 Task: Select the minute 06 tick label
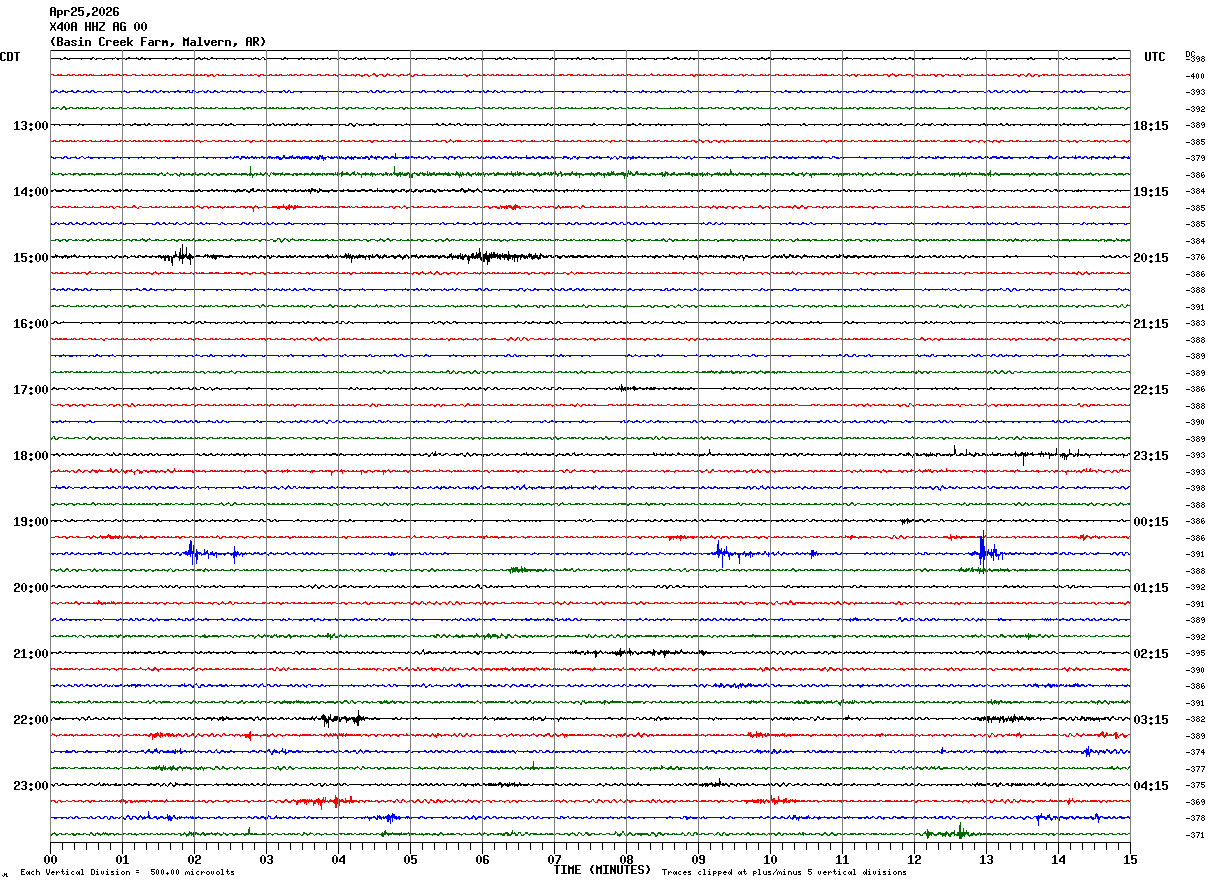[x=482, y=859]
